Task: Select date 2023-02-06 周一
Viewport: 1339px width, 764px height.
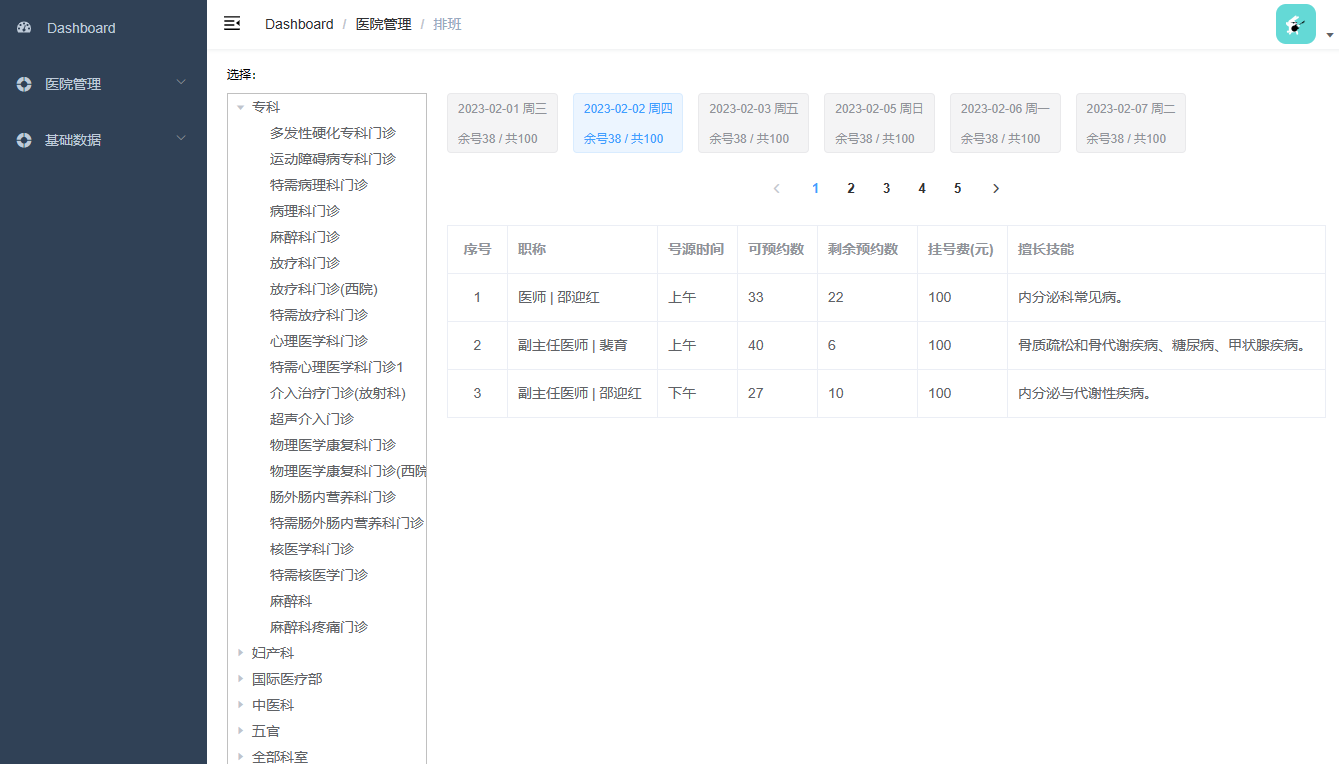Action: [1005, 123]
